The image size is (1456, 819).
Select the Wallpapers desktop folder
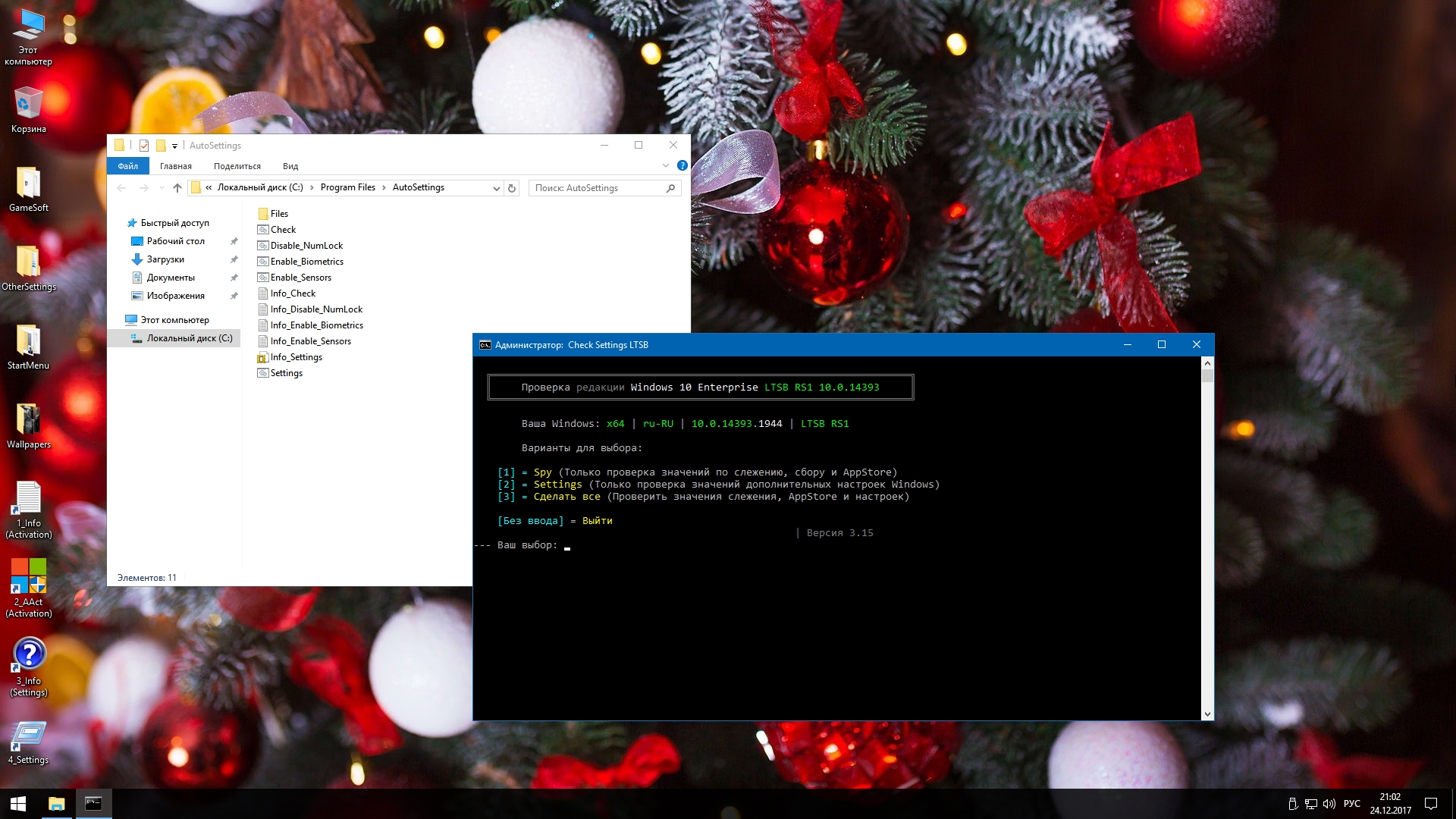pyautogui.click(x=28, y=426)
